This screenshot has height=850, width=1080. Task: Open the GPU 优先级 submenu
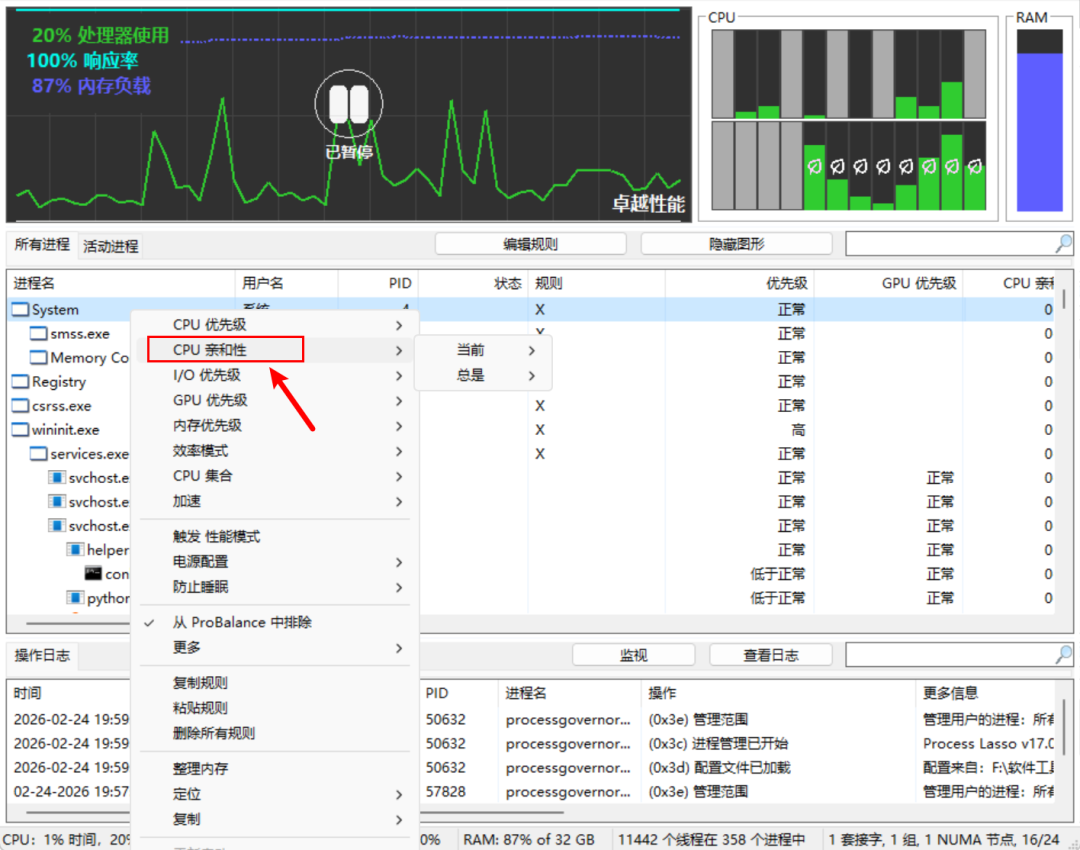276,400
